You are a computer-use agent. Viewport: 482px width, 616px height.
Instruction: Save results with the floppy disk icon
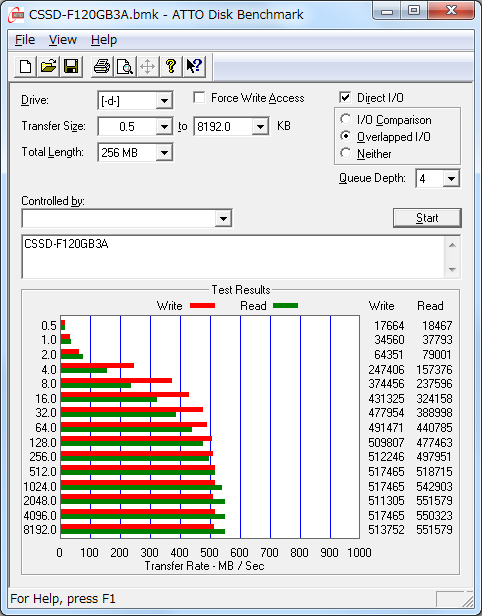coord(71,66)
